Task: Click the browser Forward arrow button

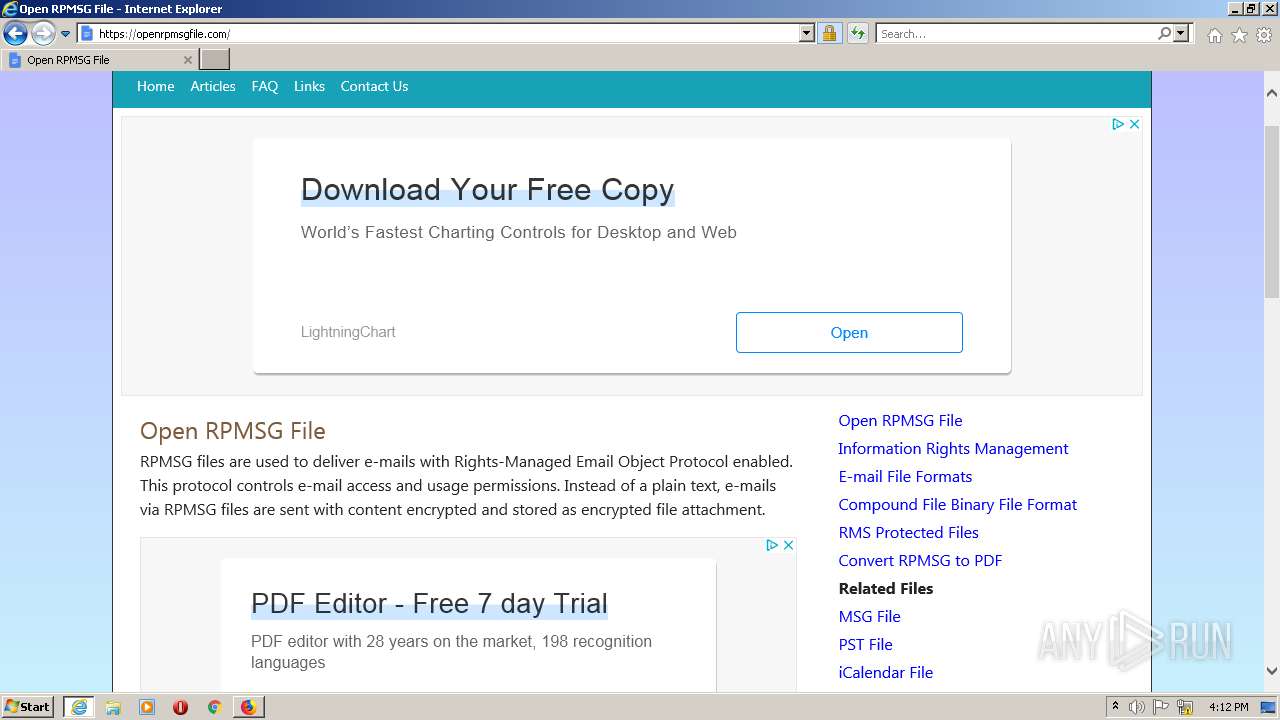Action: 42,33
